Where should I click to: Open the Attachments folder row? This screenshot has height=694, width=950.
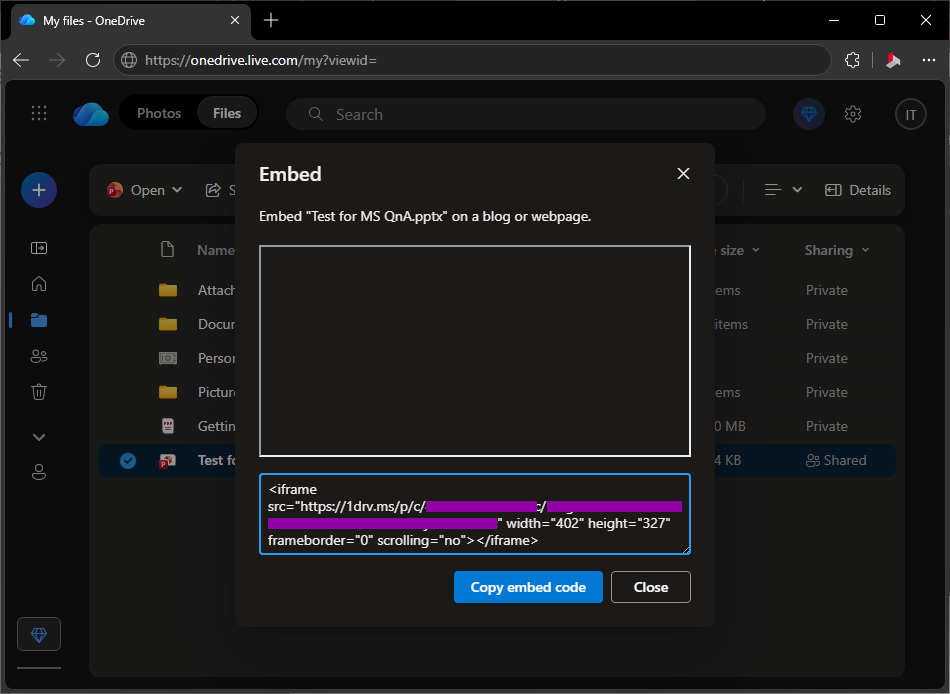pos(497,290)
